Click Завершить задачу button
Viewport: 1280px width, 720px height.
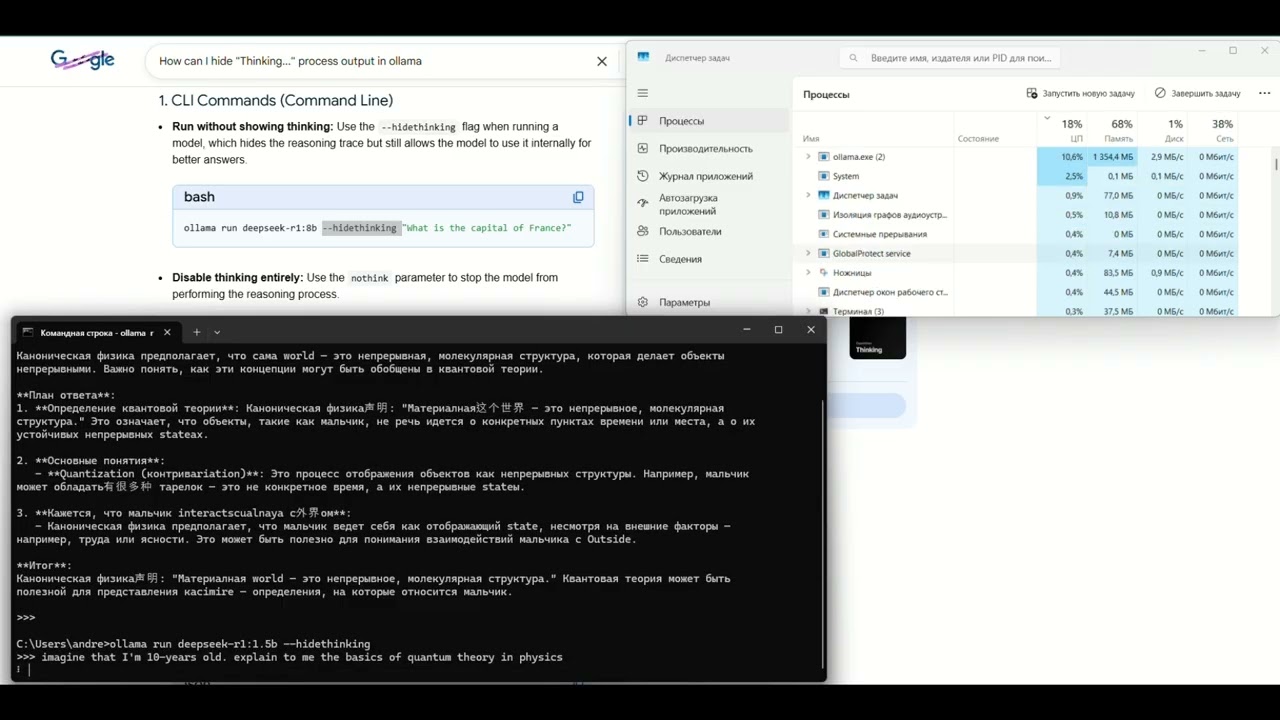pos(1197,93)
